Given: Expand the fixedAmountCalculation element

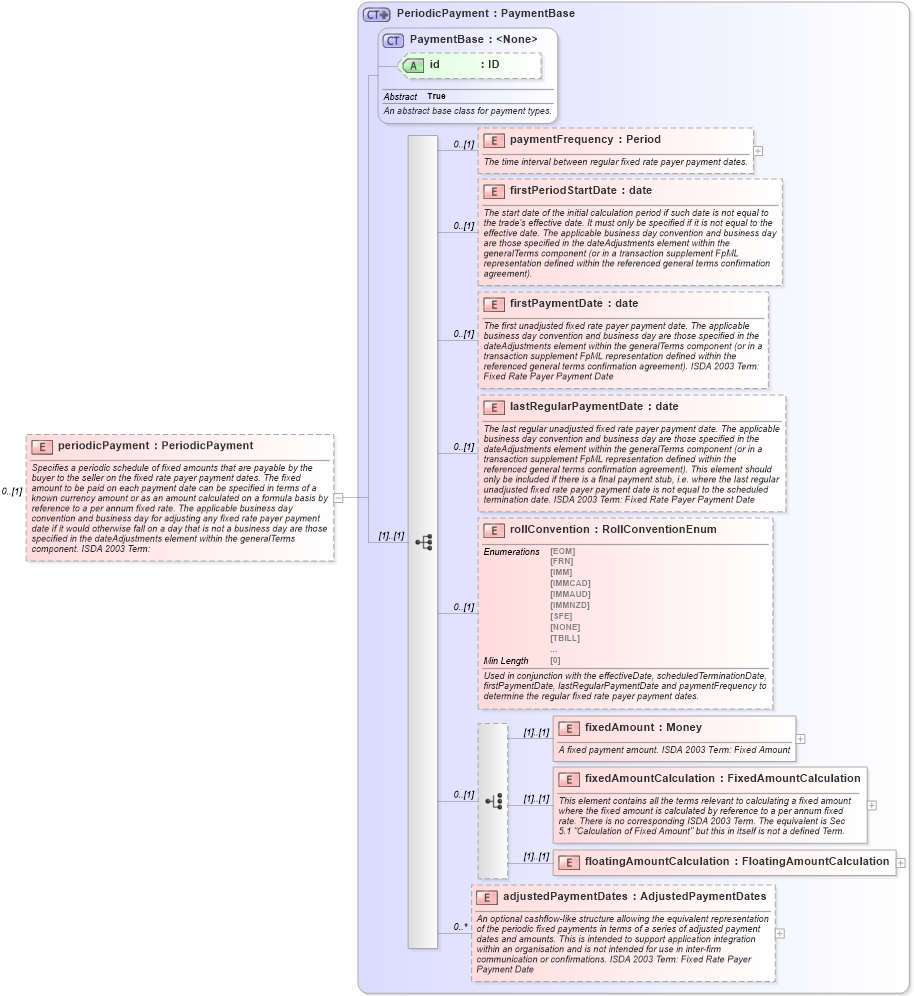Looking at the screenshot, I should pyautogui.click(x=871, y=805).
